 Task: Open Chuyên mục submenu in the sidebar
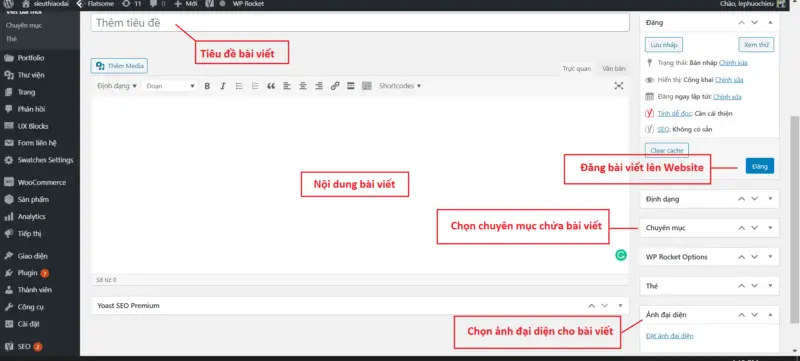click(x=24, y=25)
